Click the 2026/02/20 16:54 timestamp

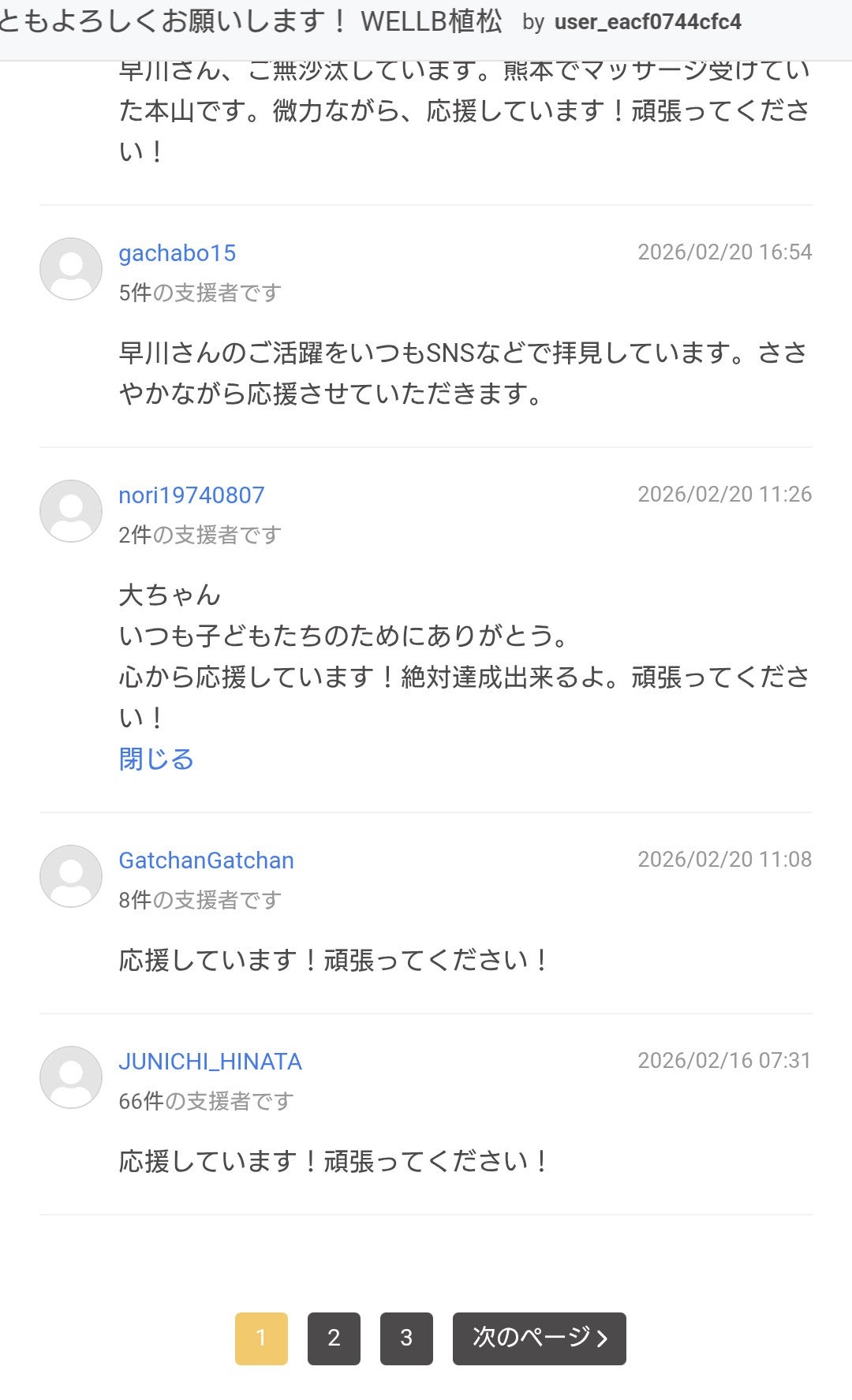coord(724,252)
